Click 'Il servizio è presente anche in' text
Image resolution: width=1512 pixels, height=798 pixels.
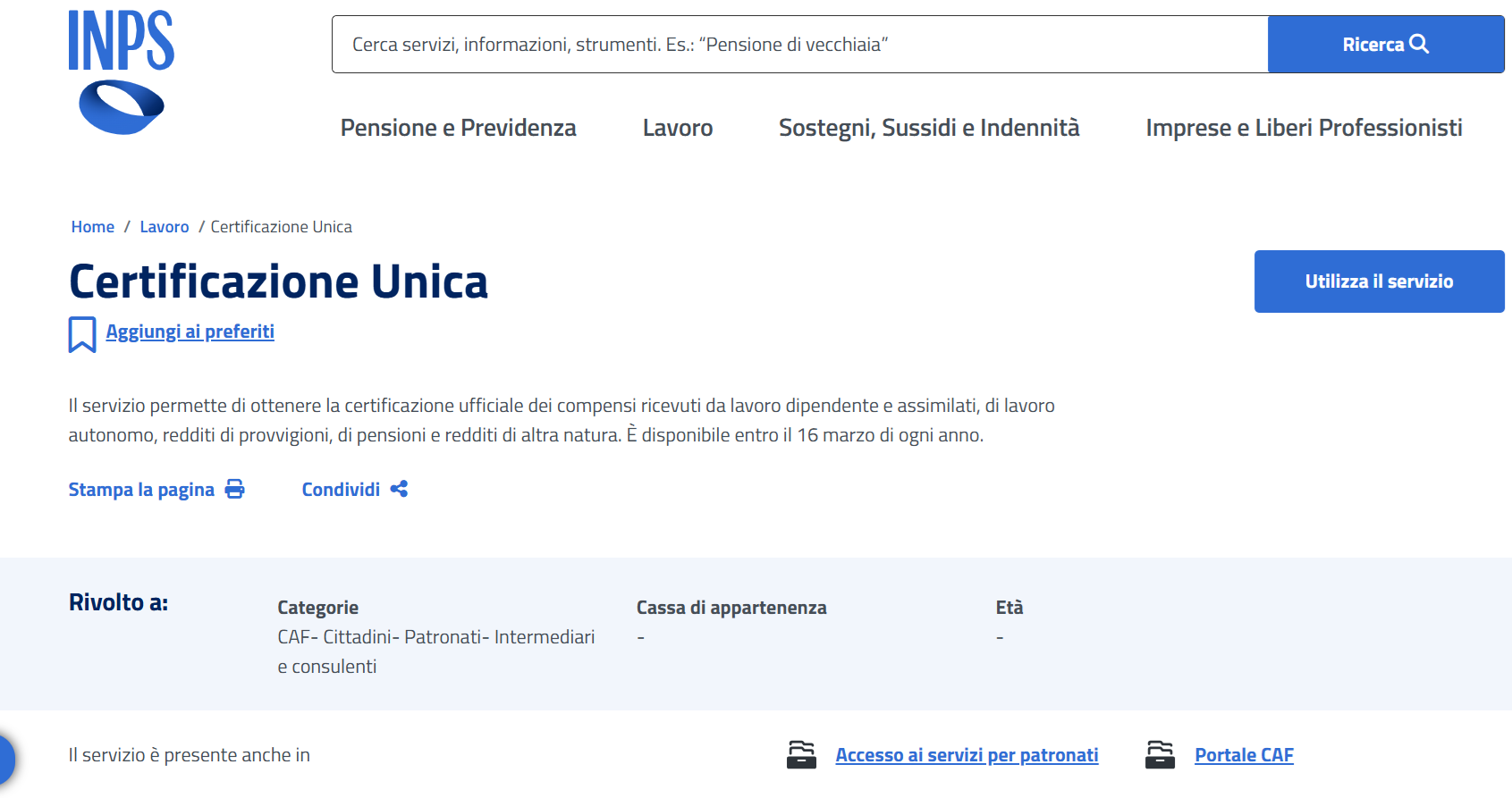[x=190, y=755]
